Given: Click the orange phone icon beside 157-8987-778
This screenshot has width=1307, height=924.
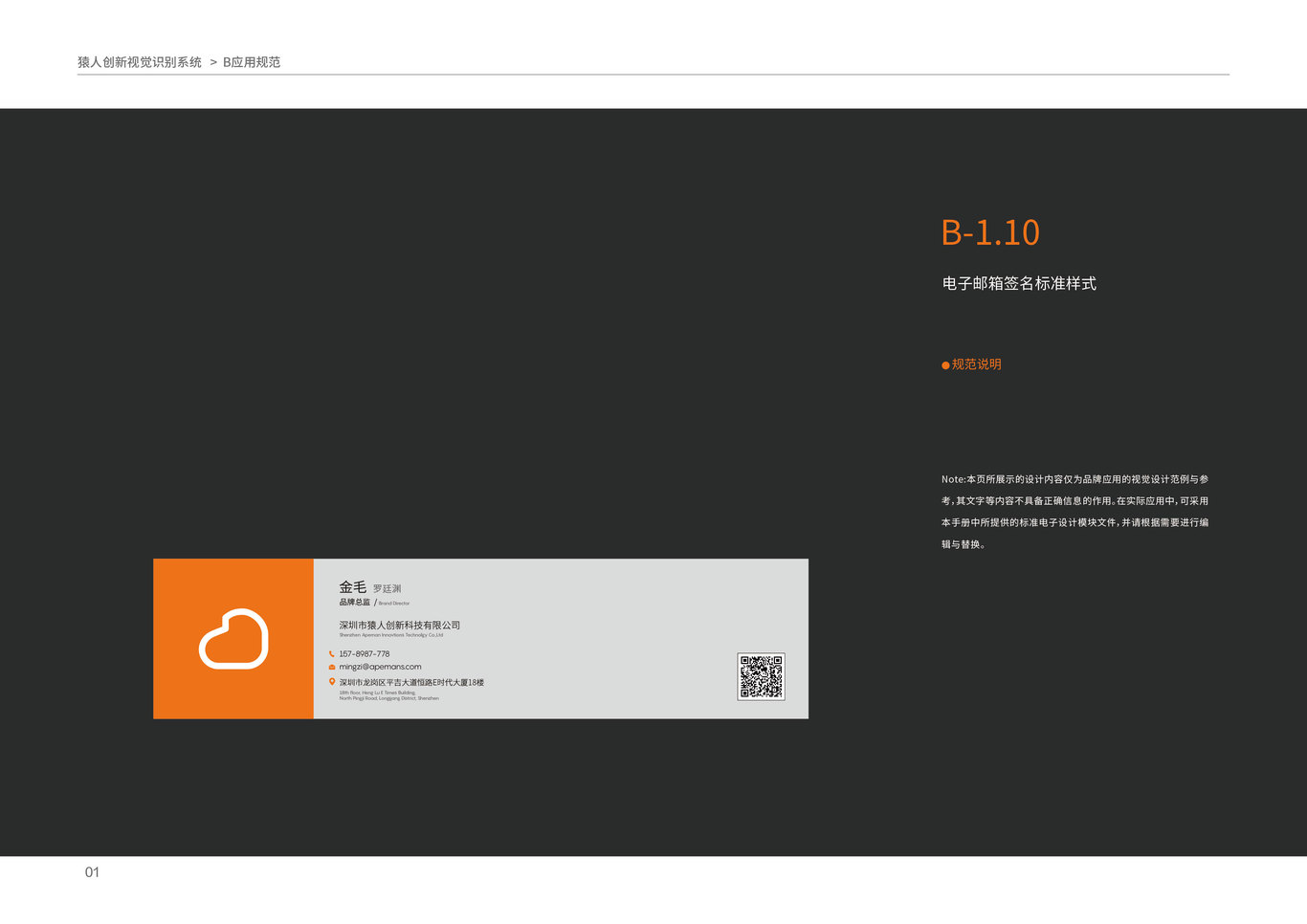Looking at the screenshot, I should [332, 654].
